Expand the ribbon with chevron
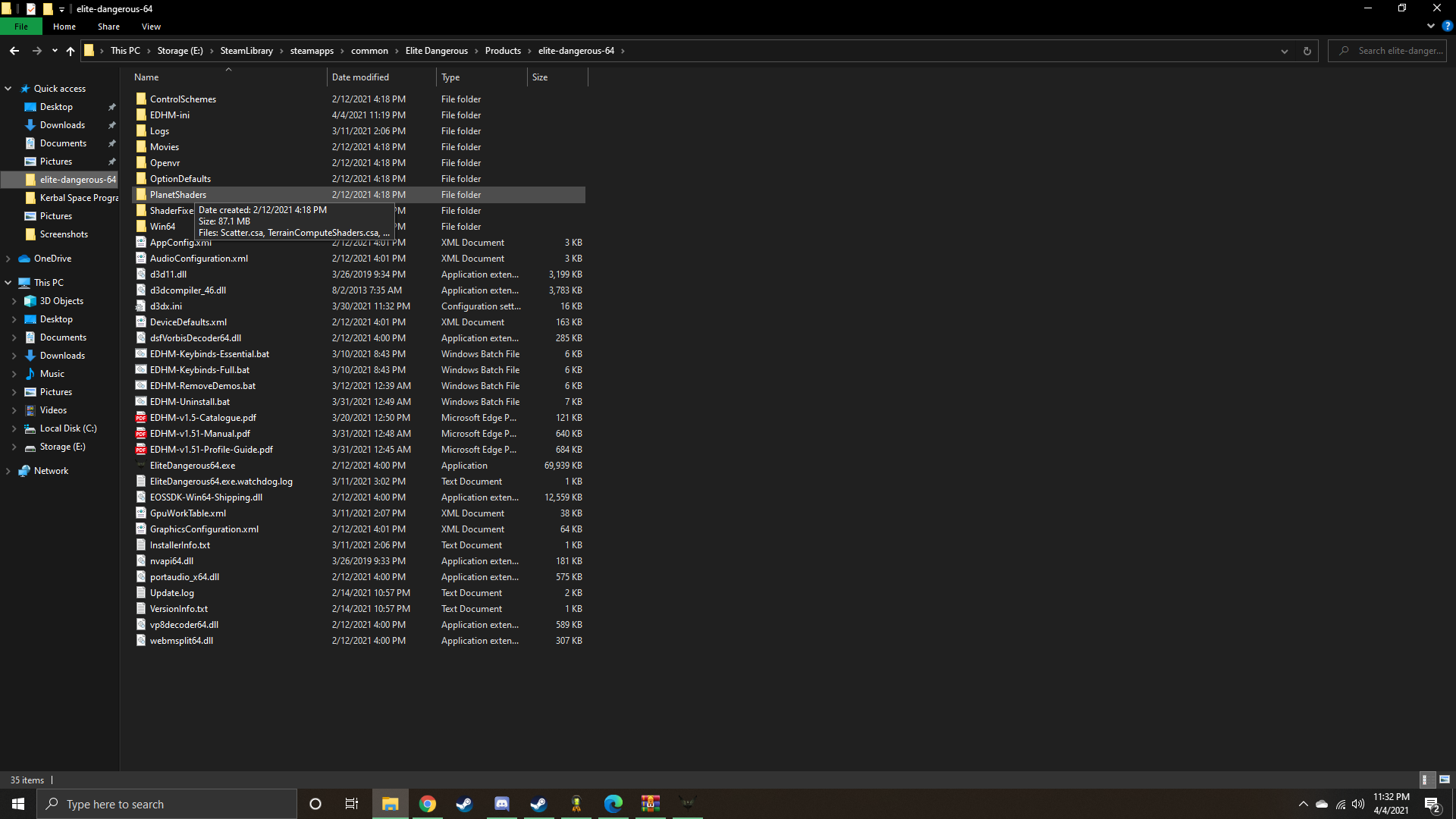 1430,26
